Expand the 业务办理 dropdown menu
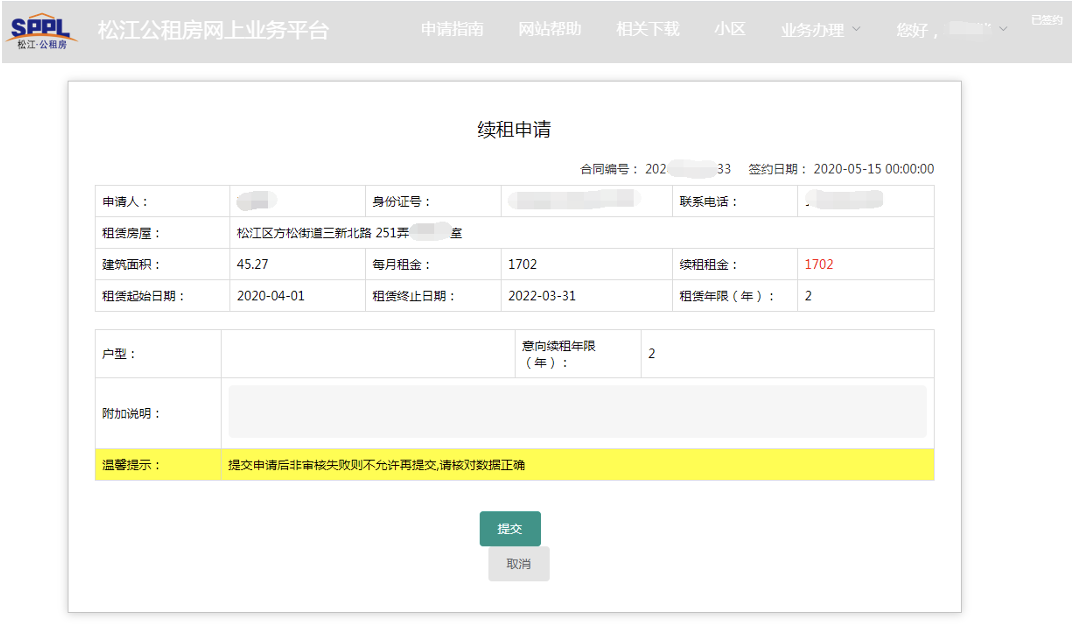The height and width of the screenshot is (624, 1072). pyautogui.click(x=820, y=30)
